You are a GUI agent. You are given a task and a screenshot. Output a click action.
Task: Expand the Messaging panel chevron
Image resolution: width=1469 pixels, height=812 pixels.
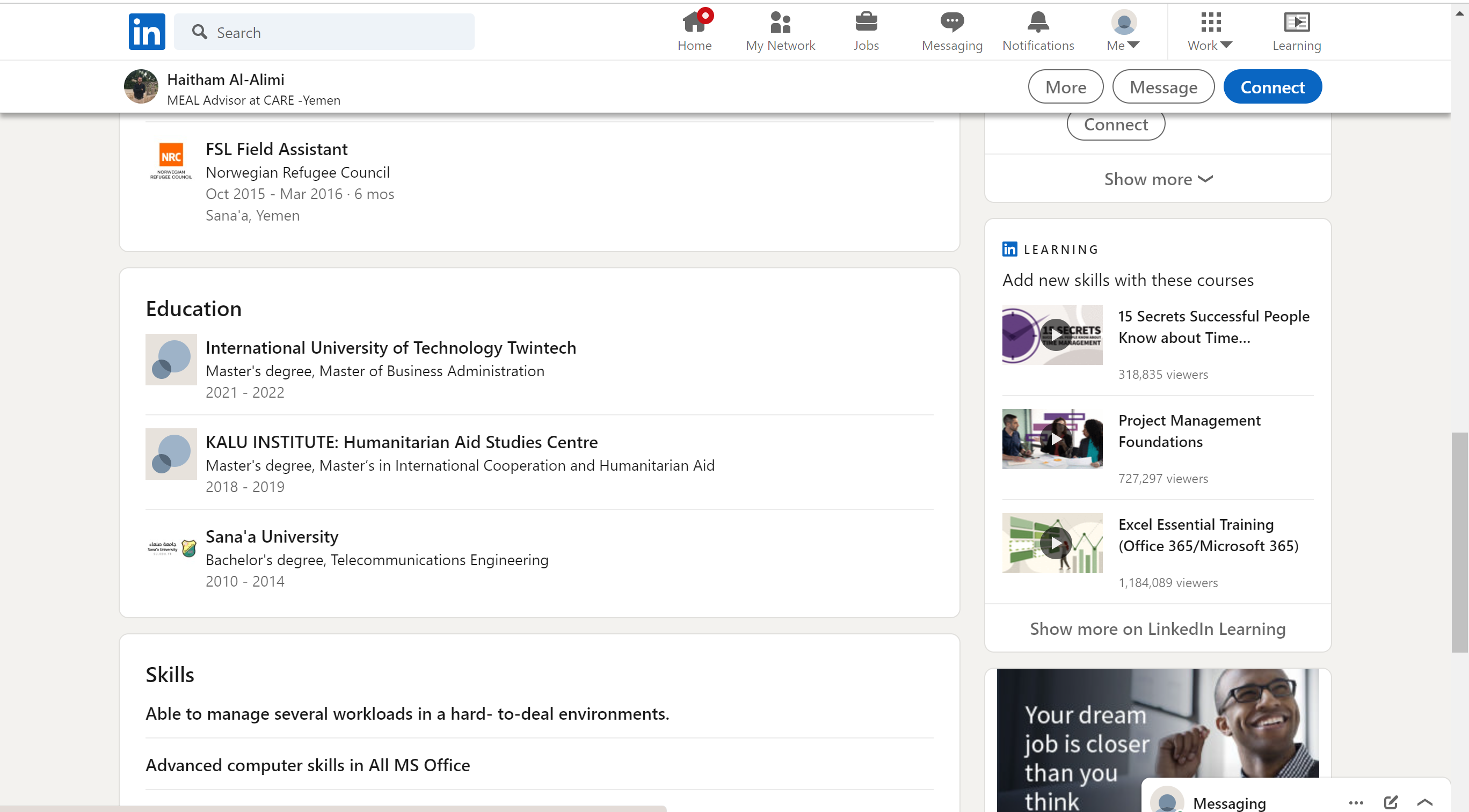(1424, 802)
